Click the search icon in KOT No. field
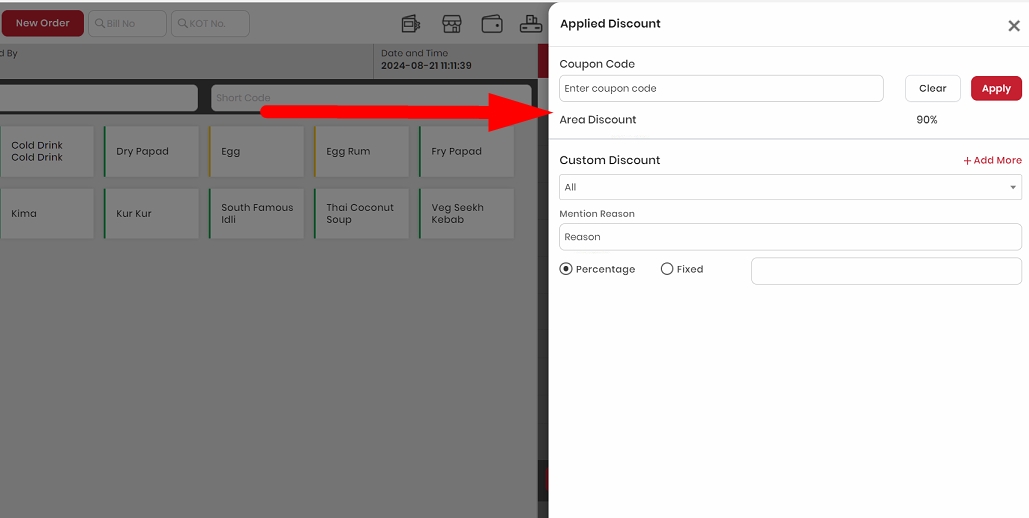The image size is (1029, 518). [x=182, y=24]
